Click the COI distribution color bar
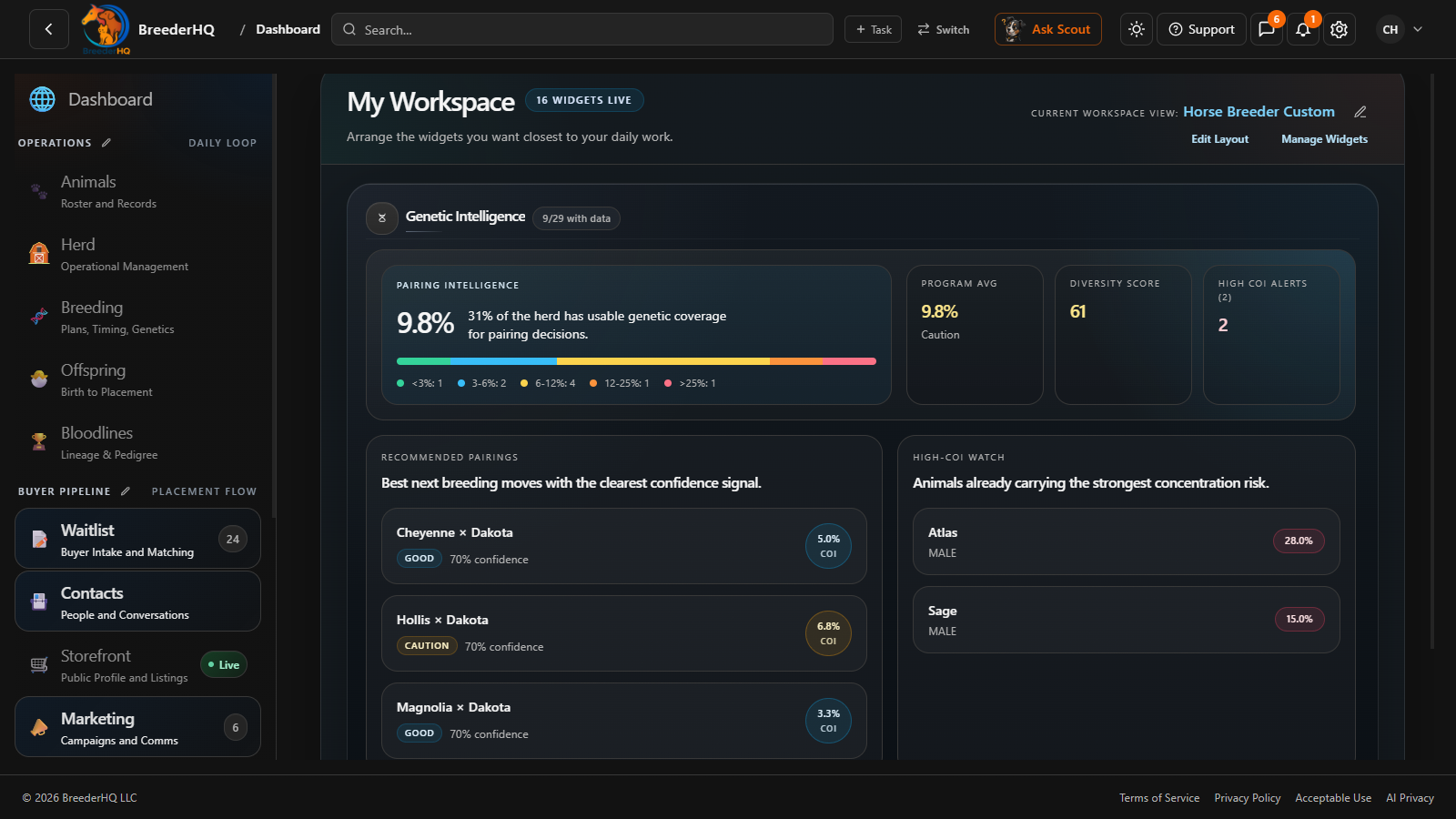Viewport: 1456px width, 819px height. (x=636, y=361)
